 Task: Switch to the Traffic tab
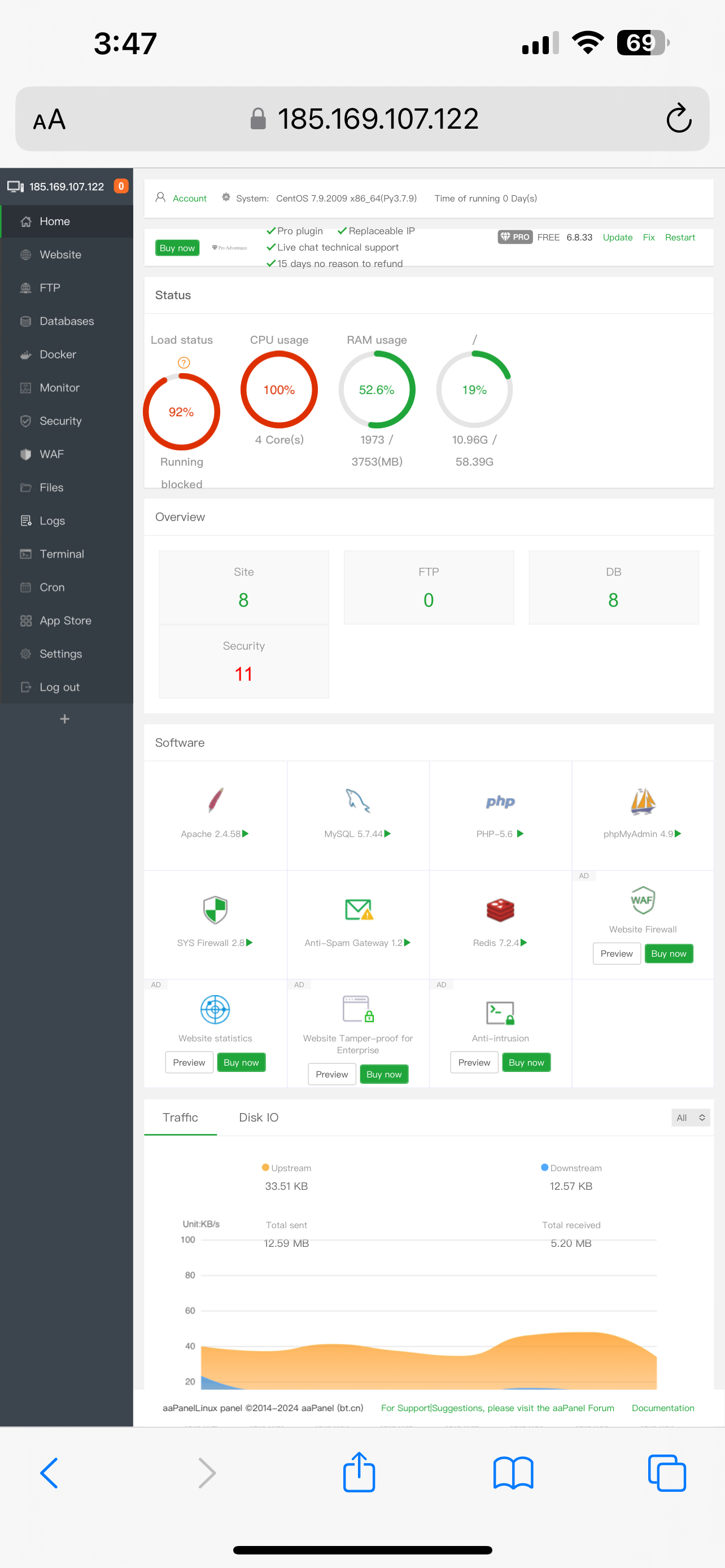[x=180, y=1118]
